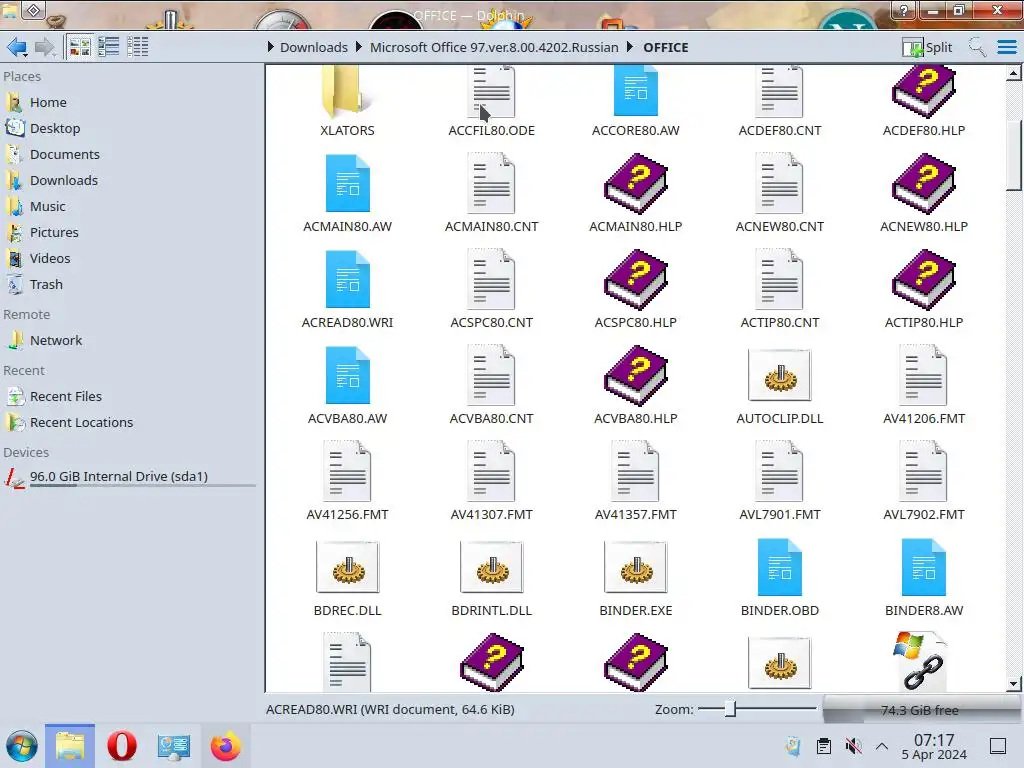Screen dimensions: 1024x768
Task: Open muted volume tray icon
Action: 853,746
